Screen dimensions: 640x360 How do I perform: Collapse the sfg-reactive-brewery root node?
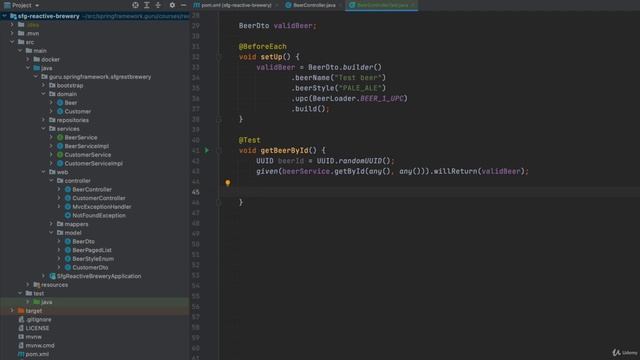tap(4, 16)
